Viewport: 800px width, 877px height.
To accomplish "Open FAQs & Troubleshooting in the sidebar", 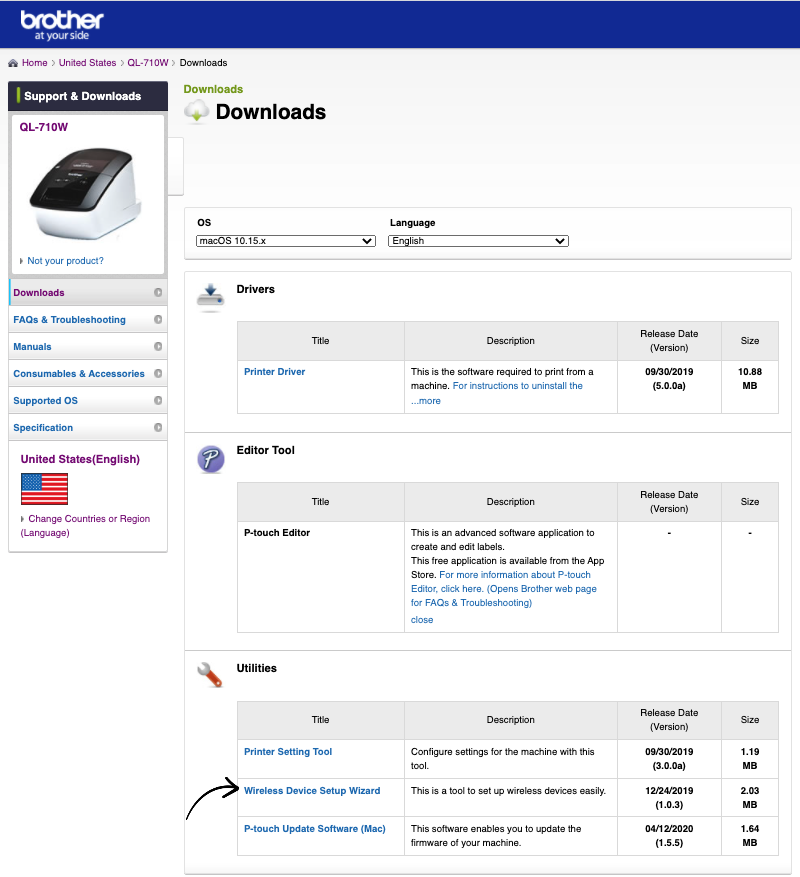I will (x=70, y=320).
